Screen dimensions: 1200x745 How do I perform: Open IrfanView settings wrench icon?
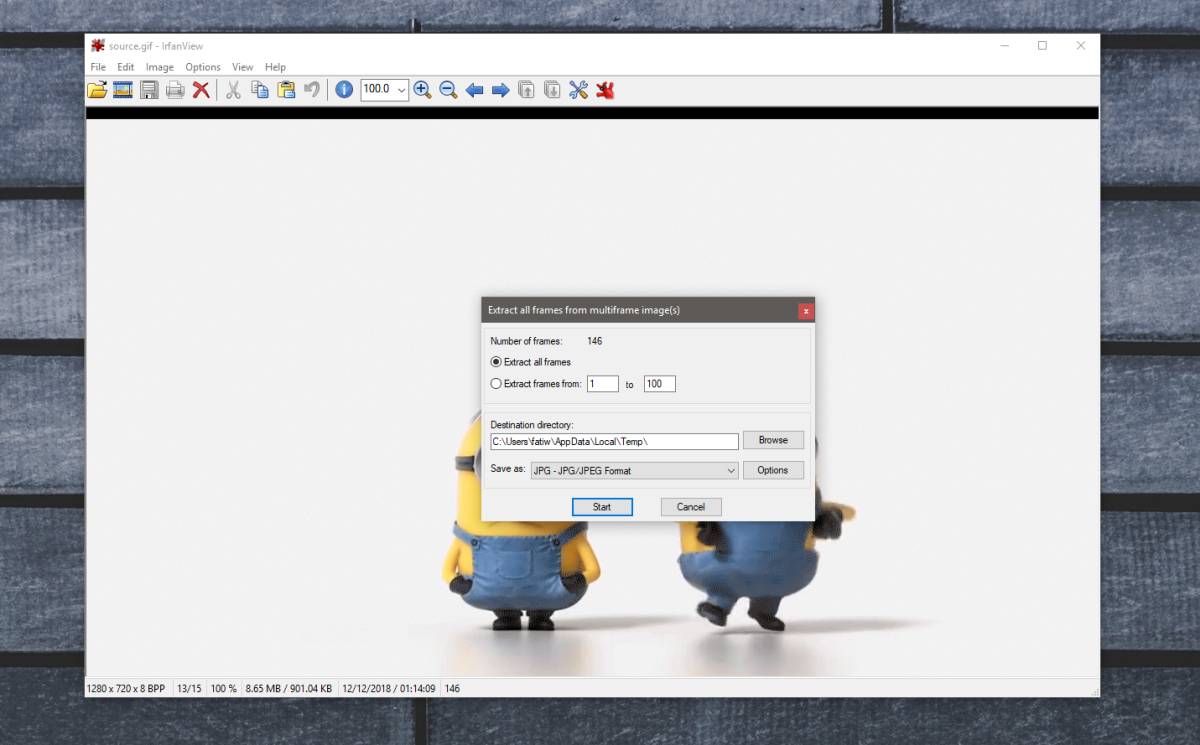pos(578,90)
